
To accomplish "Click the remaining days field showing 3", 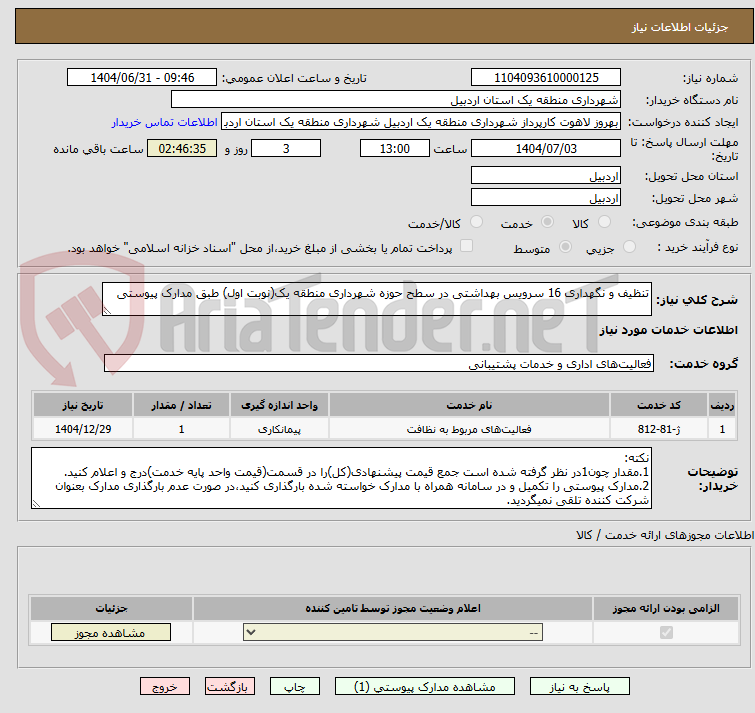I will click(286, 148).
